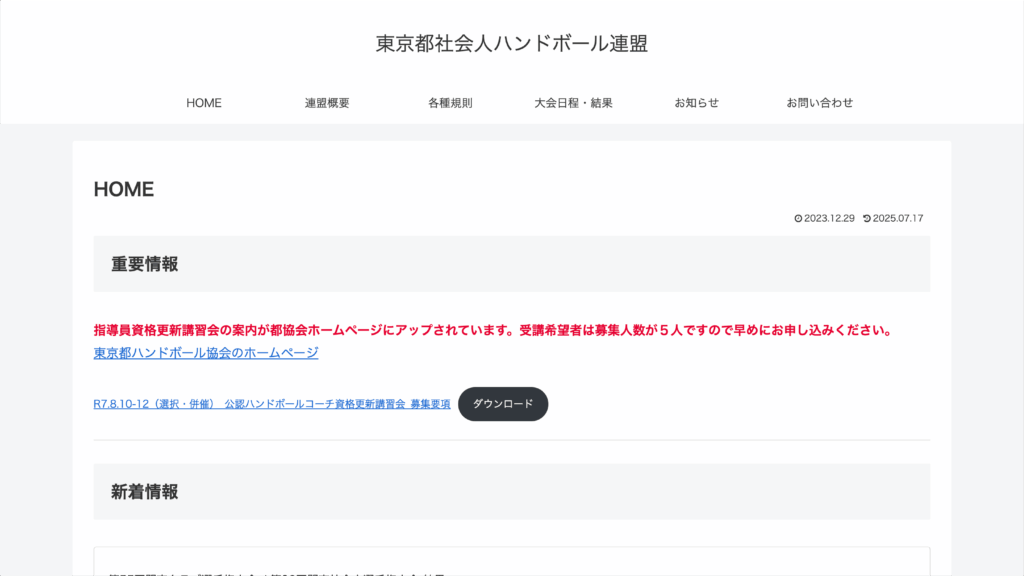Select 各種規則 in the navigation bar
Viewport: 1024px width, 576px height.
point(450,103)
